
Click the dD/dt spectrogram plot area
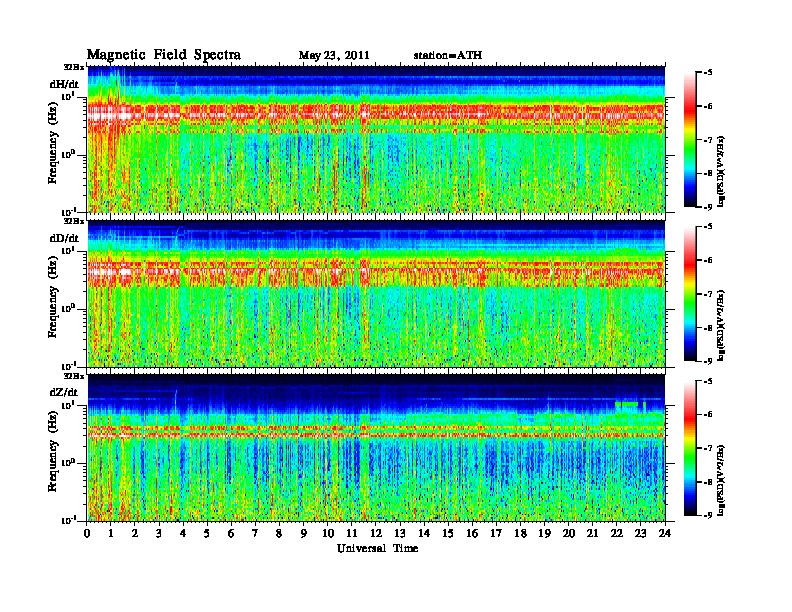pos(376,293)
